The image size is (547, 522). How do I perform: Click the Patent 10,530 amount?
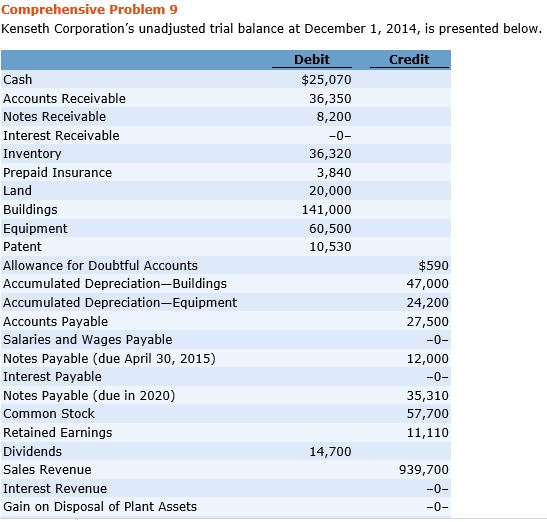point(330,247)
